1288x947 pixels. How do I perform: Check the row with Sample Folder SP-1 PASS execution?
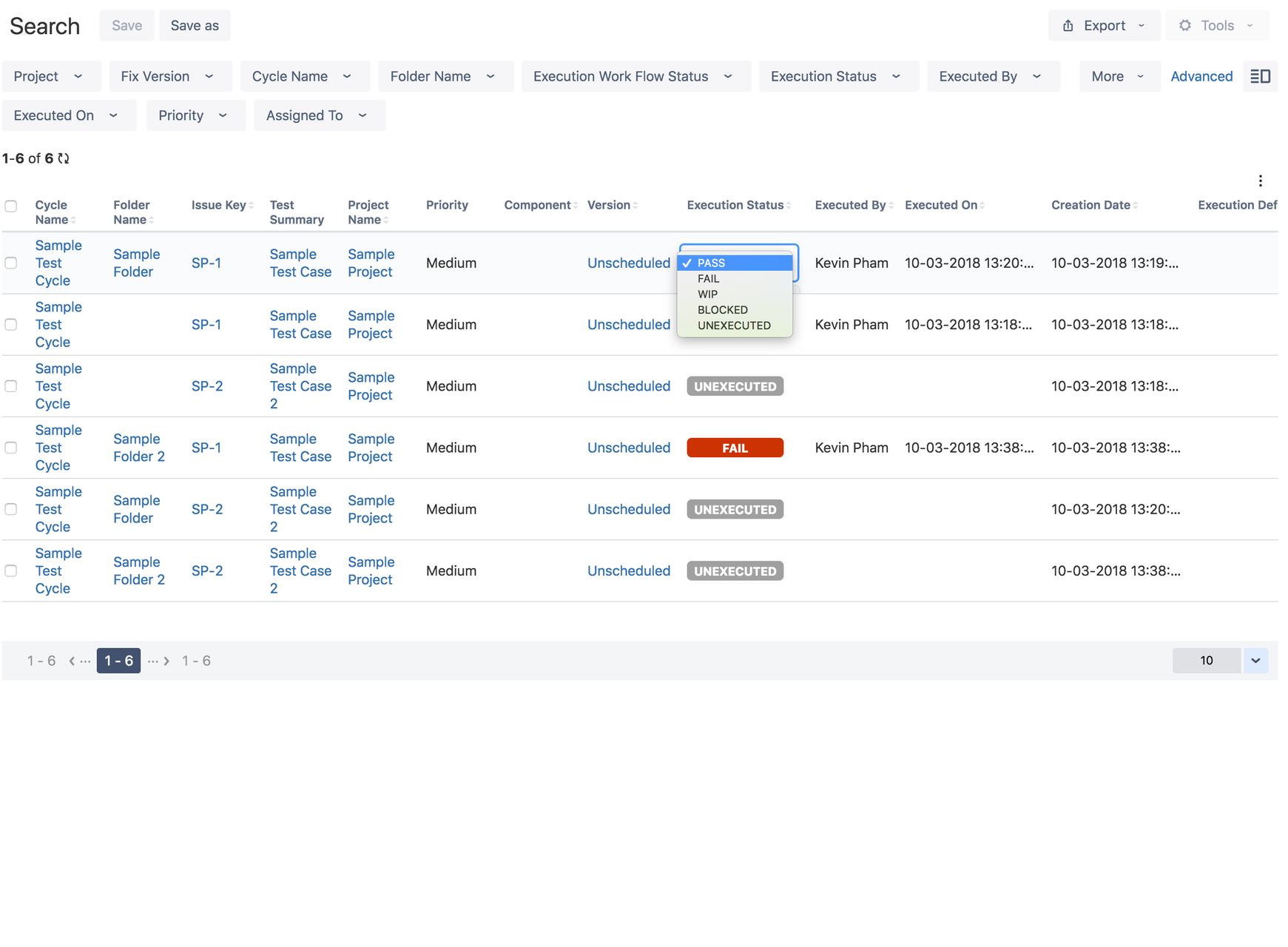point(11,263)
